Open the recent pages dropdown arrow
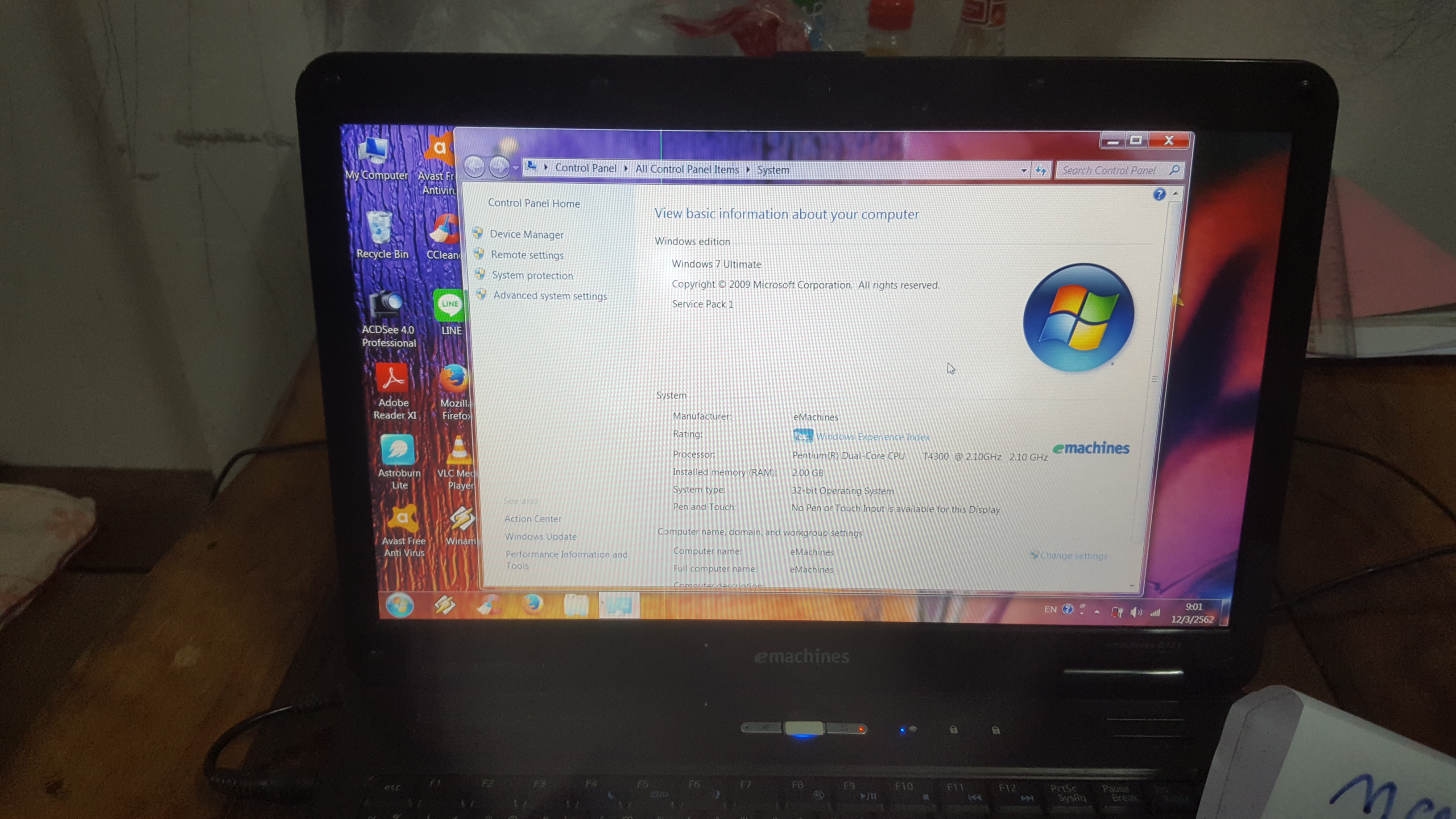Image resolution: width=1456 pixels, height=819 pixels. pyautogui.click(x=516, y=168)
